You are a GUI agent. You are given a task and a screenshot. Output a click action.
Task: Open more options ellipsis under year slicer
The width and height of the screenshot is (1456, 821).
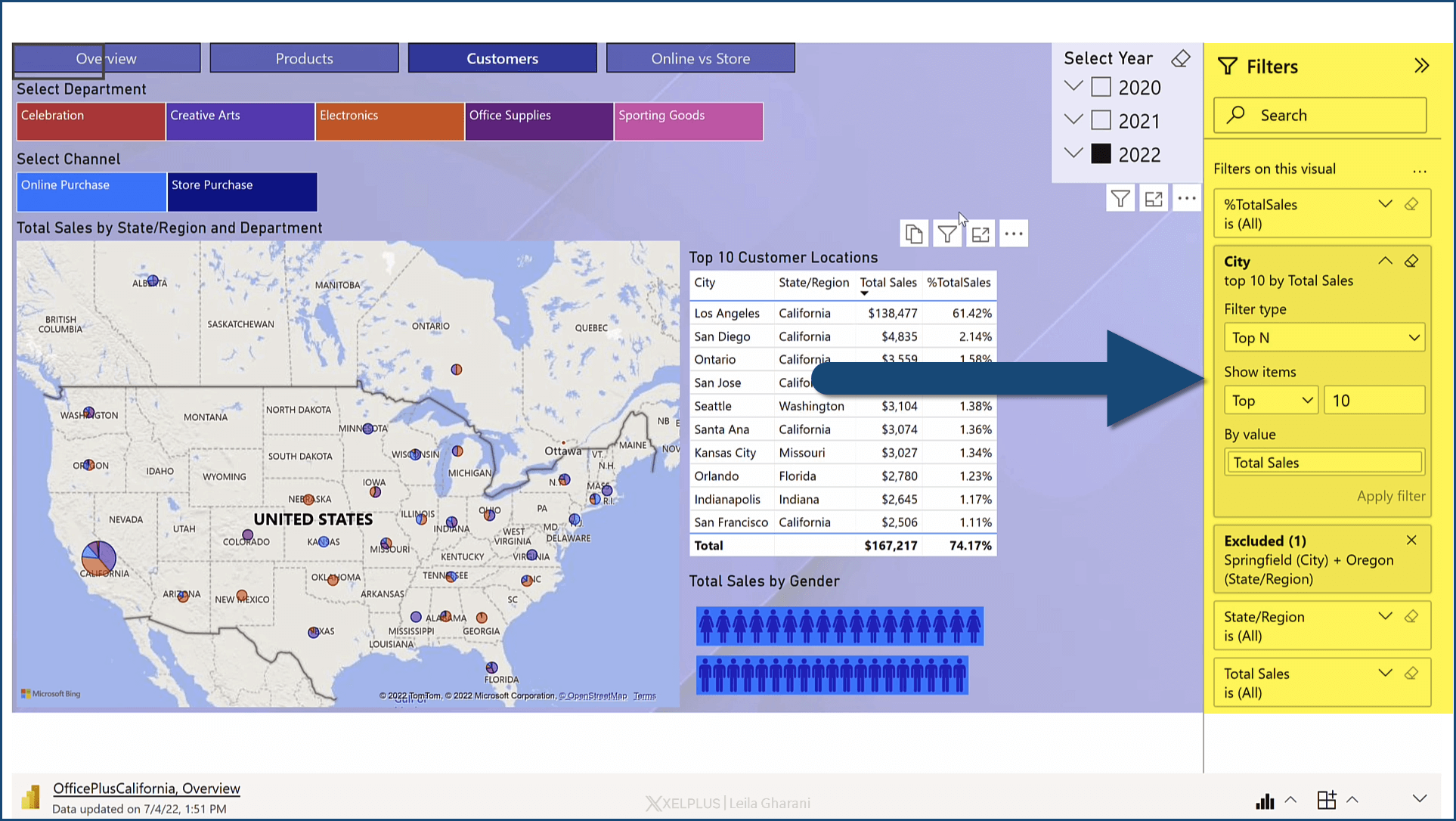pos(1187,199)
